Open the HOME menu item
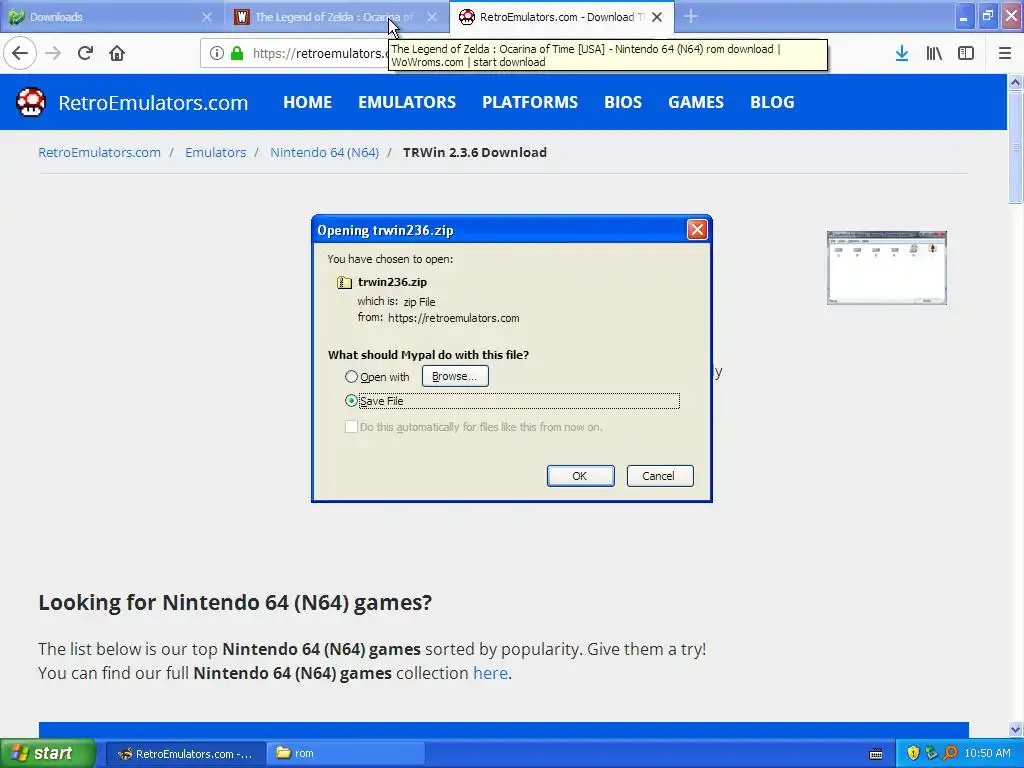This screenshot has width=1024, height=768. point(308,103)
